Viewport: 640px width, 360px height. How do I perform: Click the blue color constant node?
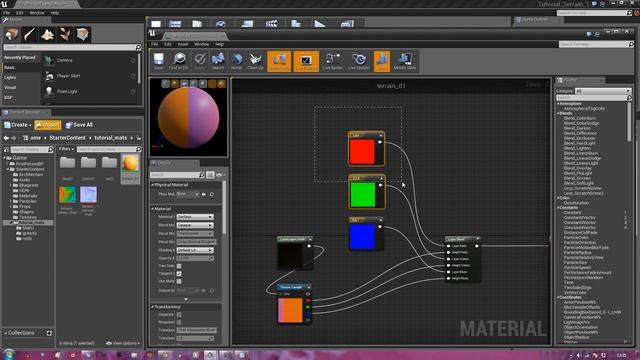pyautogui.click(x=366, y=234)
